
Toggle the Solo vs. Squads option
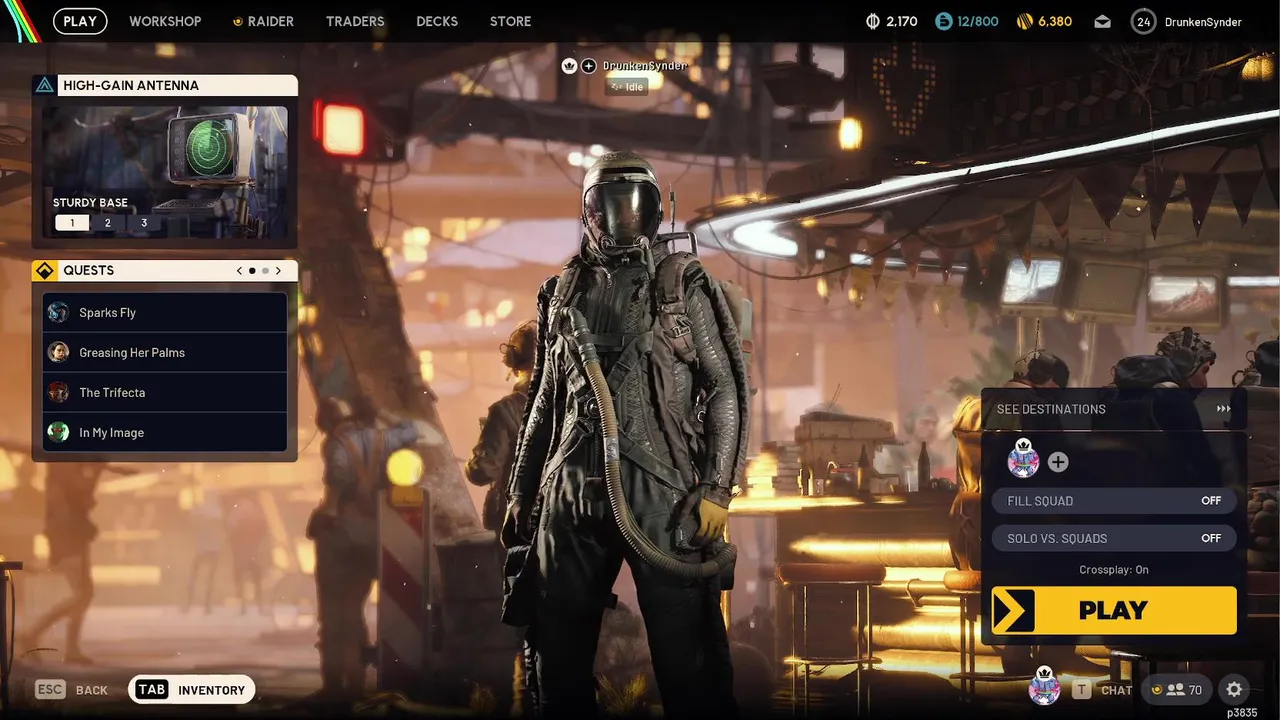coord(1114,538)
